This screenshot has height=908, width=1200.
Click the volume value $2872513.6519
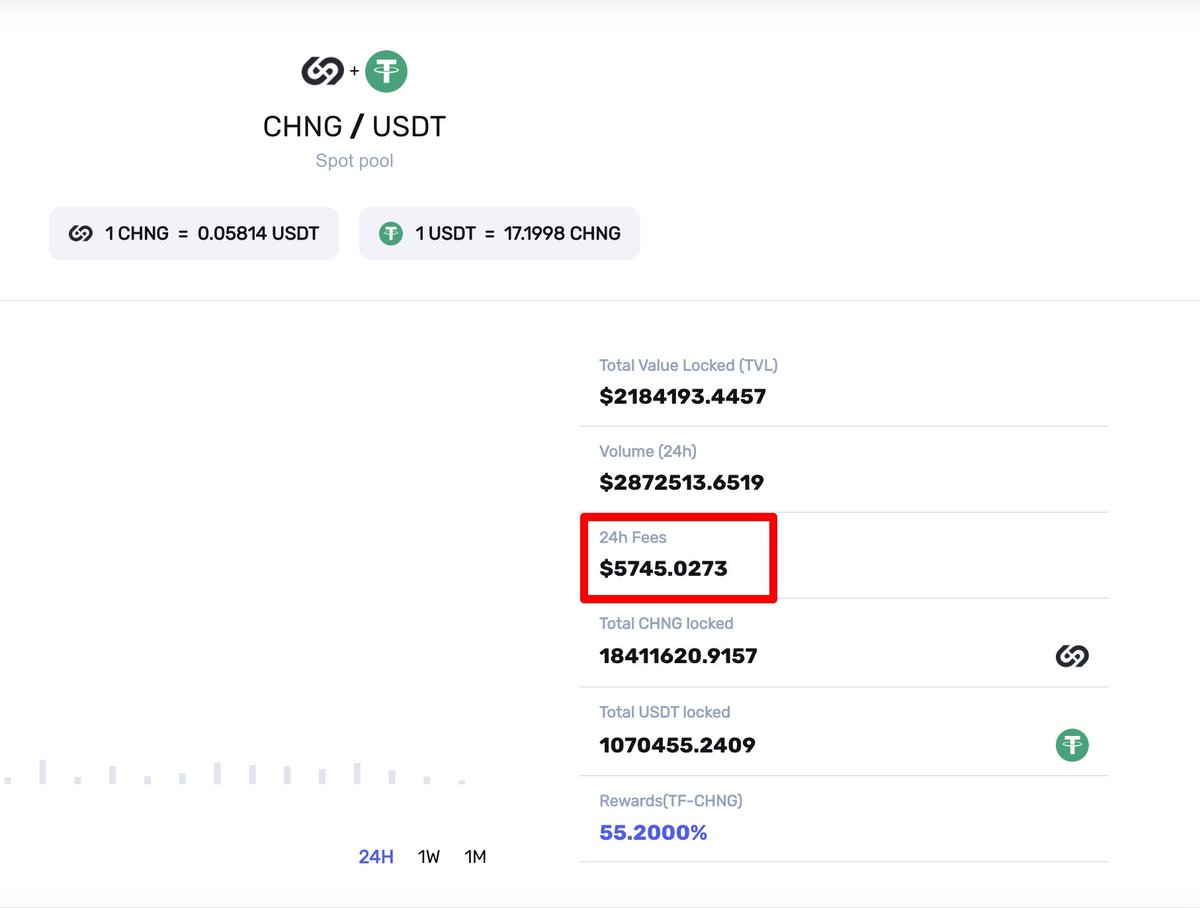[x=682, y=483]
